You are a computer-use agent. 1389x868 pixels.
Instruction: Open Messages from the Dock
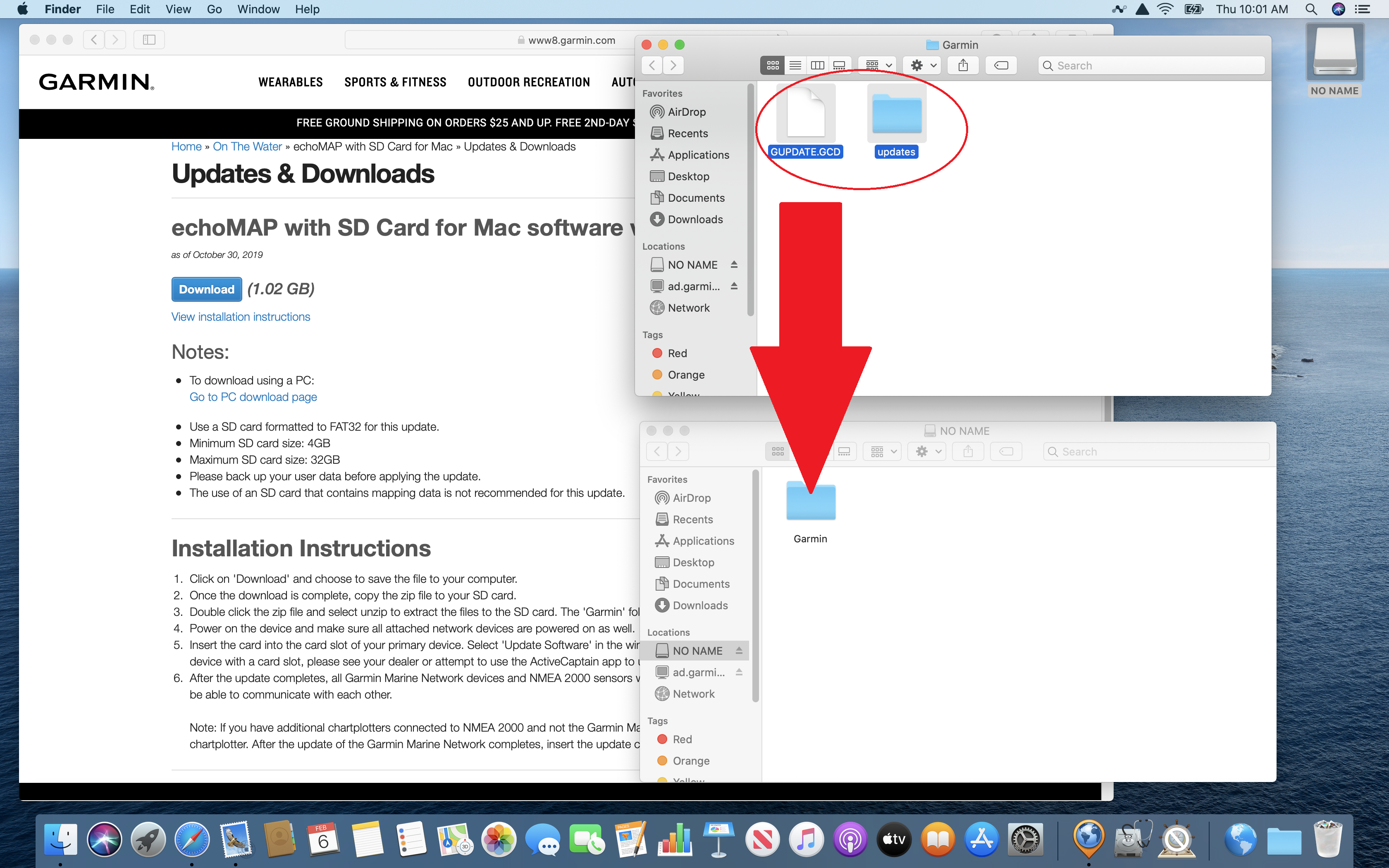pyautogui.click(x=543, y=840)
